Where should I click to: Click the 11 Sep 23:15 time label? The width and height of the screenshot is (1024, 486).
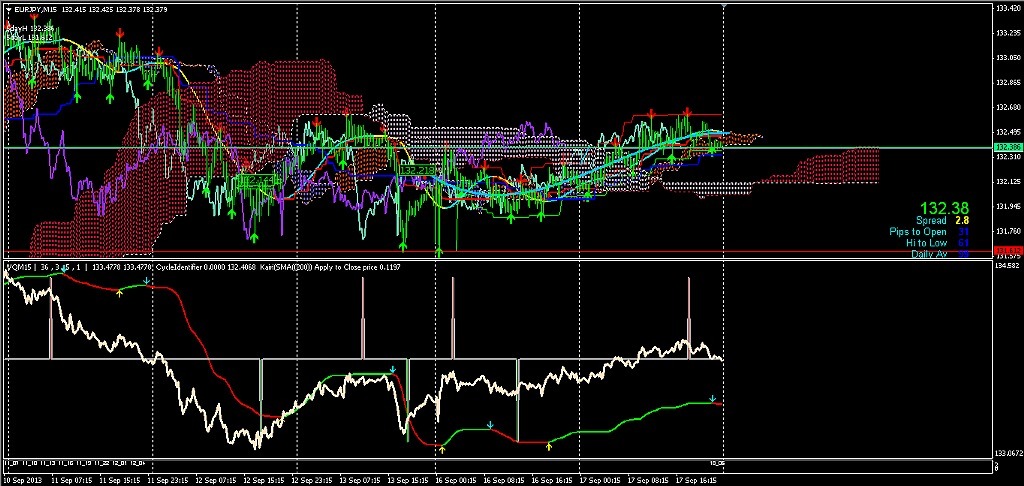pyautogui.click(x=170, y=479)
